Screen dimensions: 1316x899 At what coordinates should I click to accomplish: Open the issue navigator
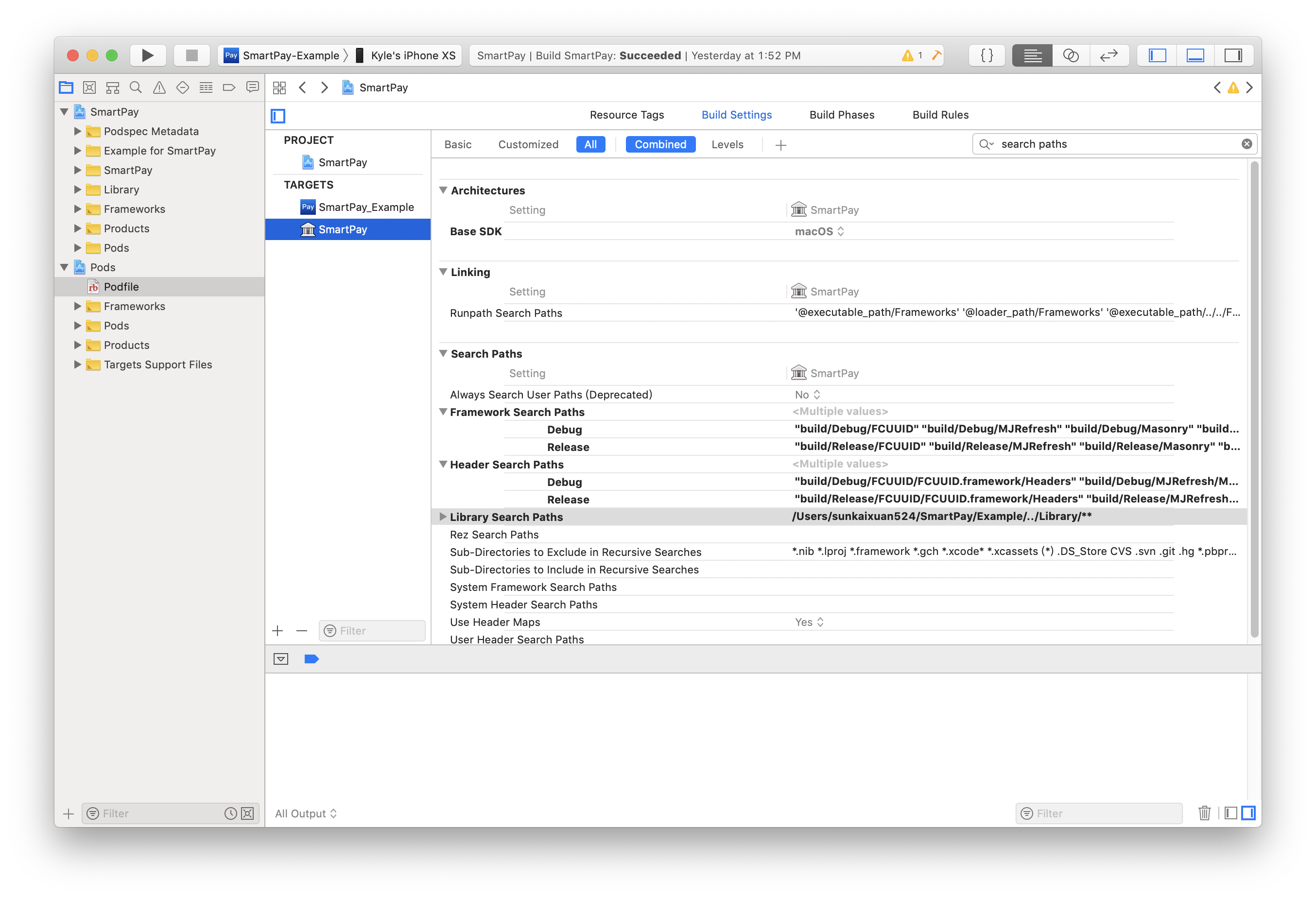tap(159, 88)
